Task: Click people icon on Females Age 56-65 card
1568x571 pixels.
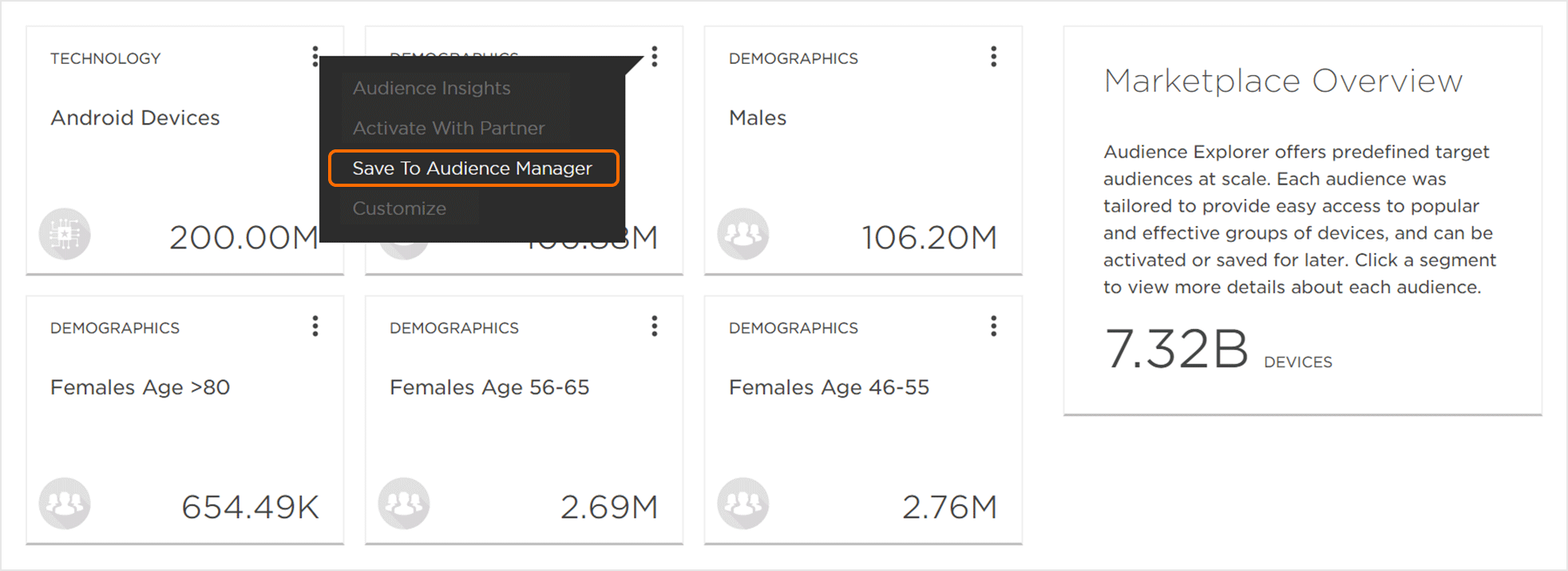Action: tap(404, 503)
